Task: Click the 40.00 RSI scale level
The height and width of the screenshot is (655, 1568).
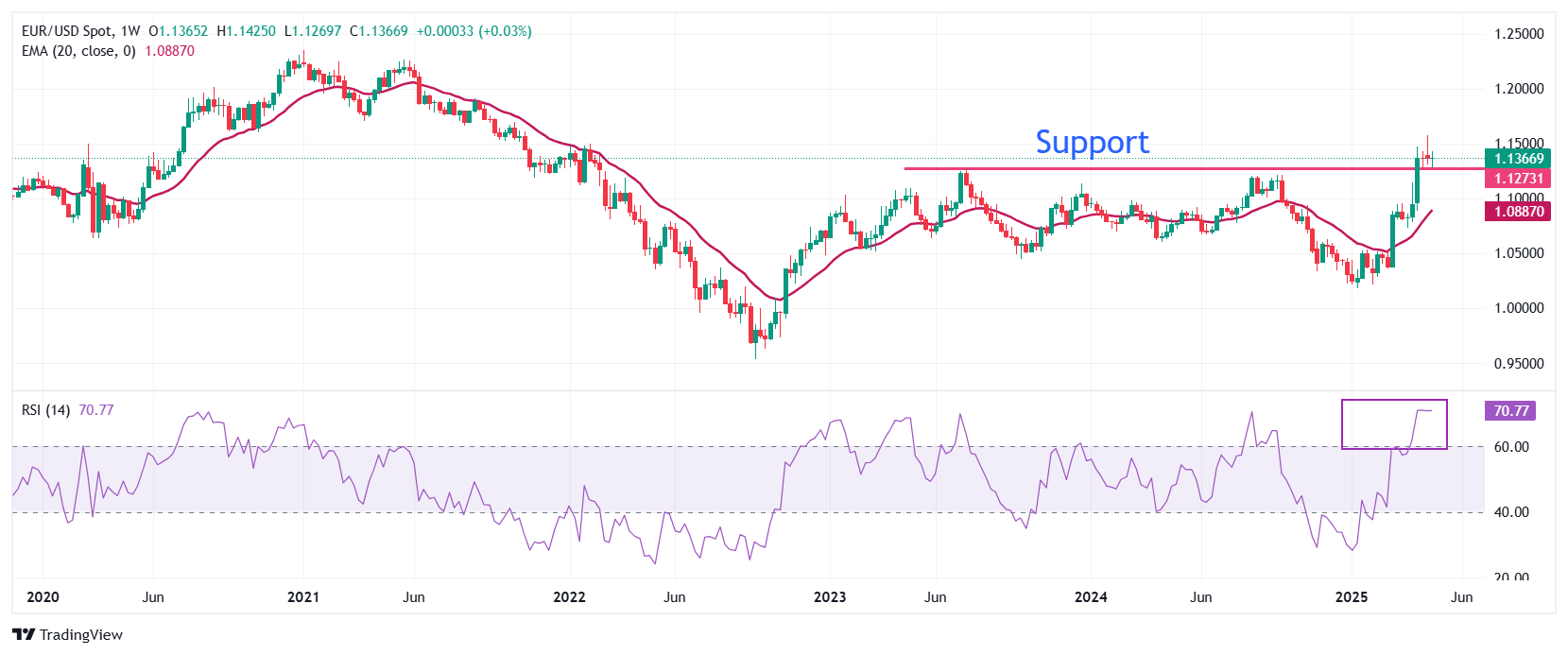Action: click(x=1510, y=512)
